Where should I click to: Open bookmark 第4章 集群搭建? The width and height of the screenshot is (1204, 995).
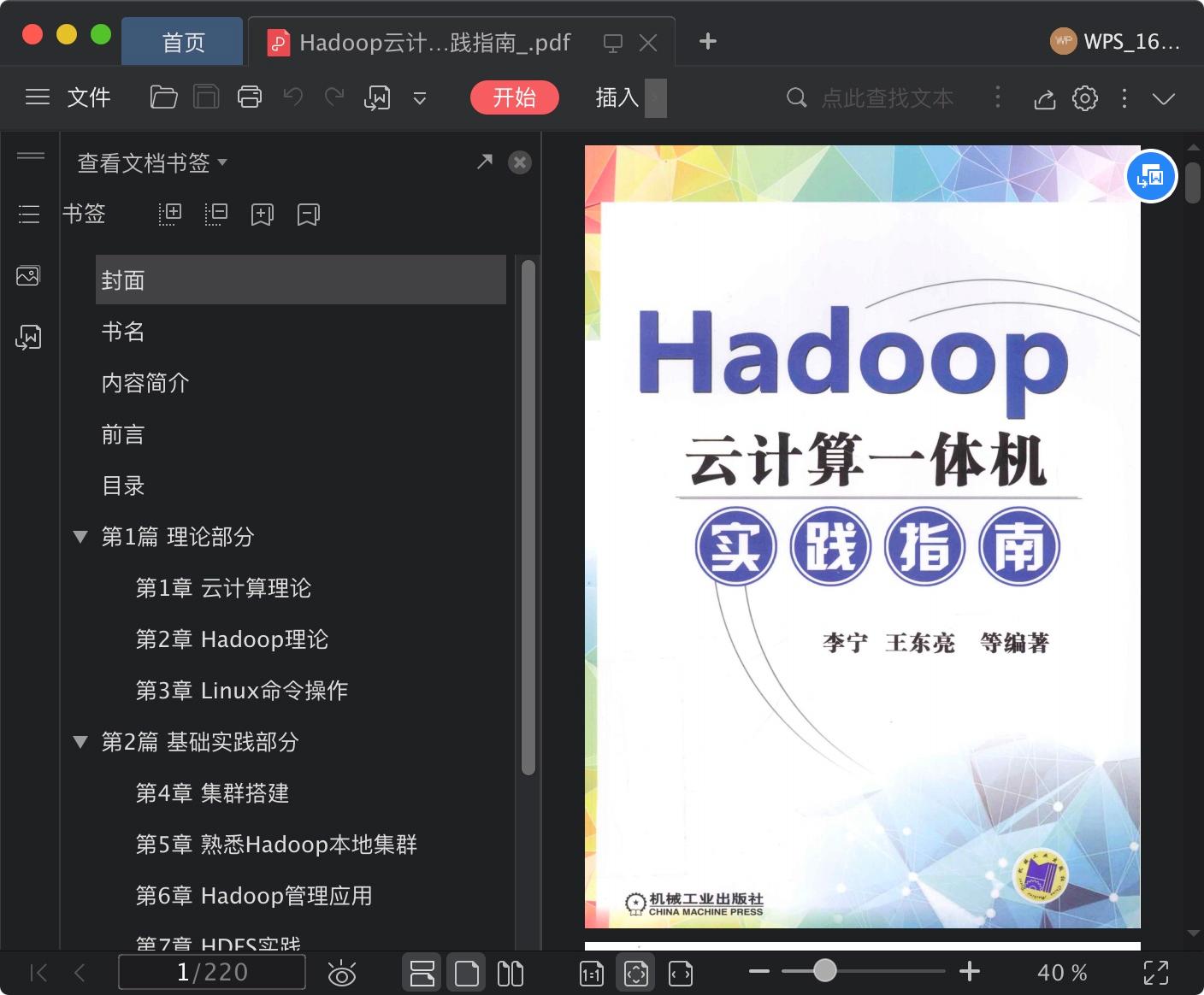(x=212, y=793)
